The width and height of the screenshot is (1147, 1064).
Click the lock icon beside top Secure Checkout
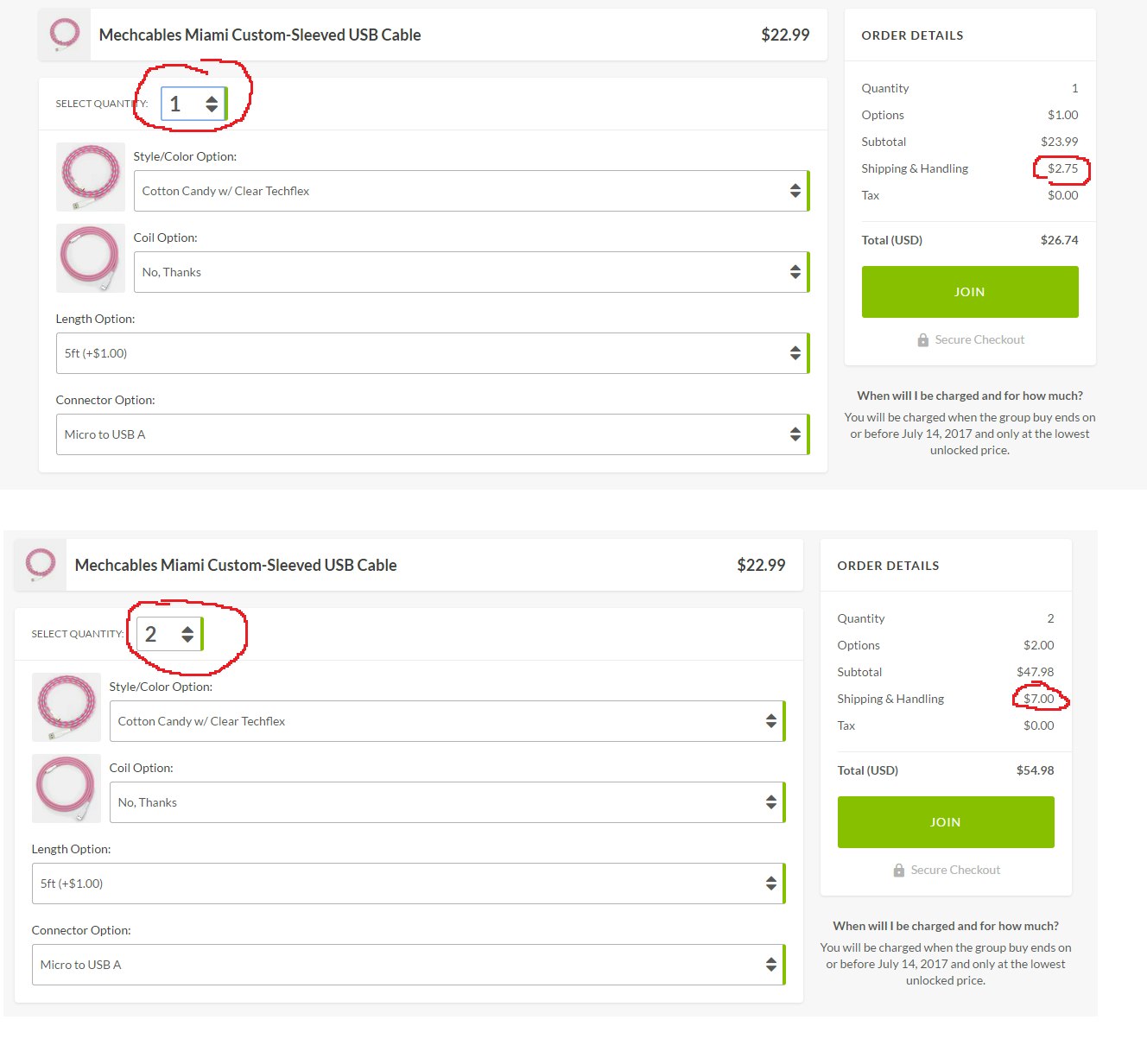click(923, 340)
